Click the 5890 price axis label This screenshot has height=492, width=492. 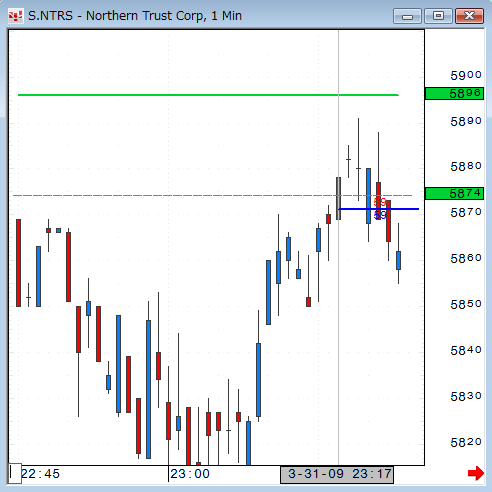click(x=466, y=121)
